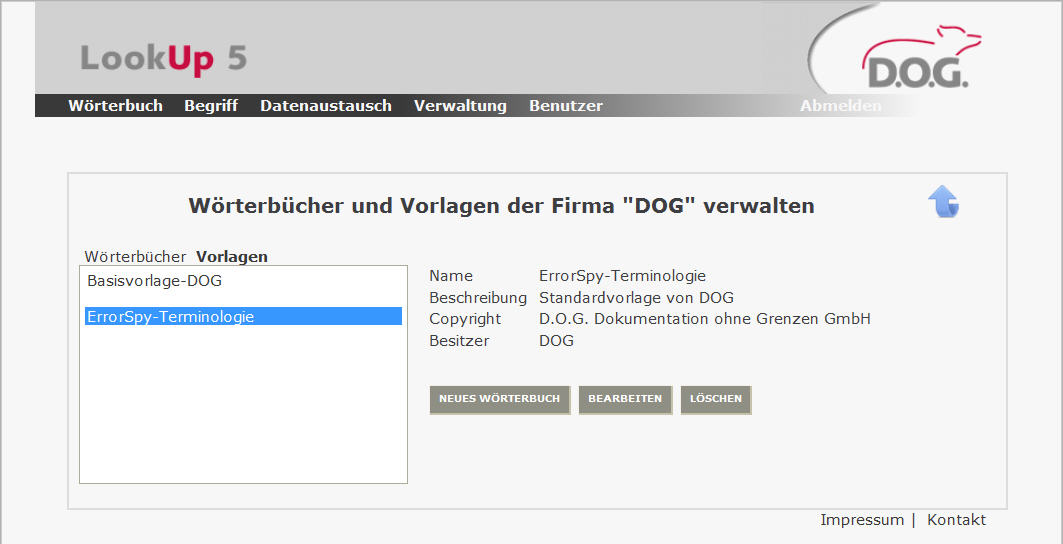
Task: Click the copyright text D.O.G. Dokumentation ohne Grenzen GmbH
Action: point(704,319)
